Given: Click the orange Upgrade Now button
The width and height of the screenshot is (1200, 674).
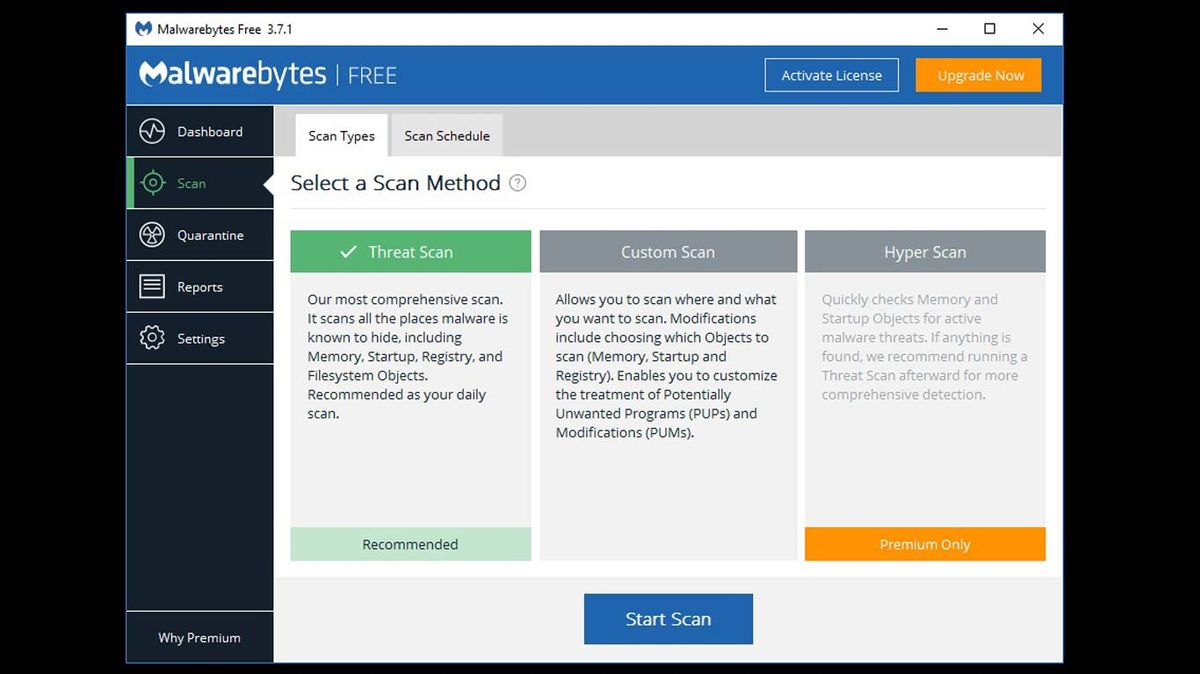Looking at the screenshot, I should (x=980, y=75).
